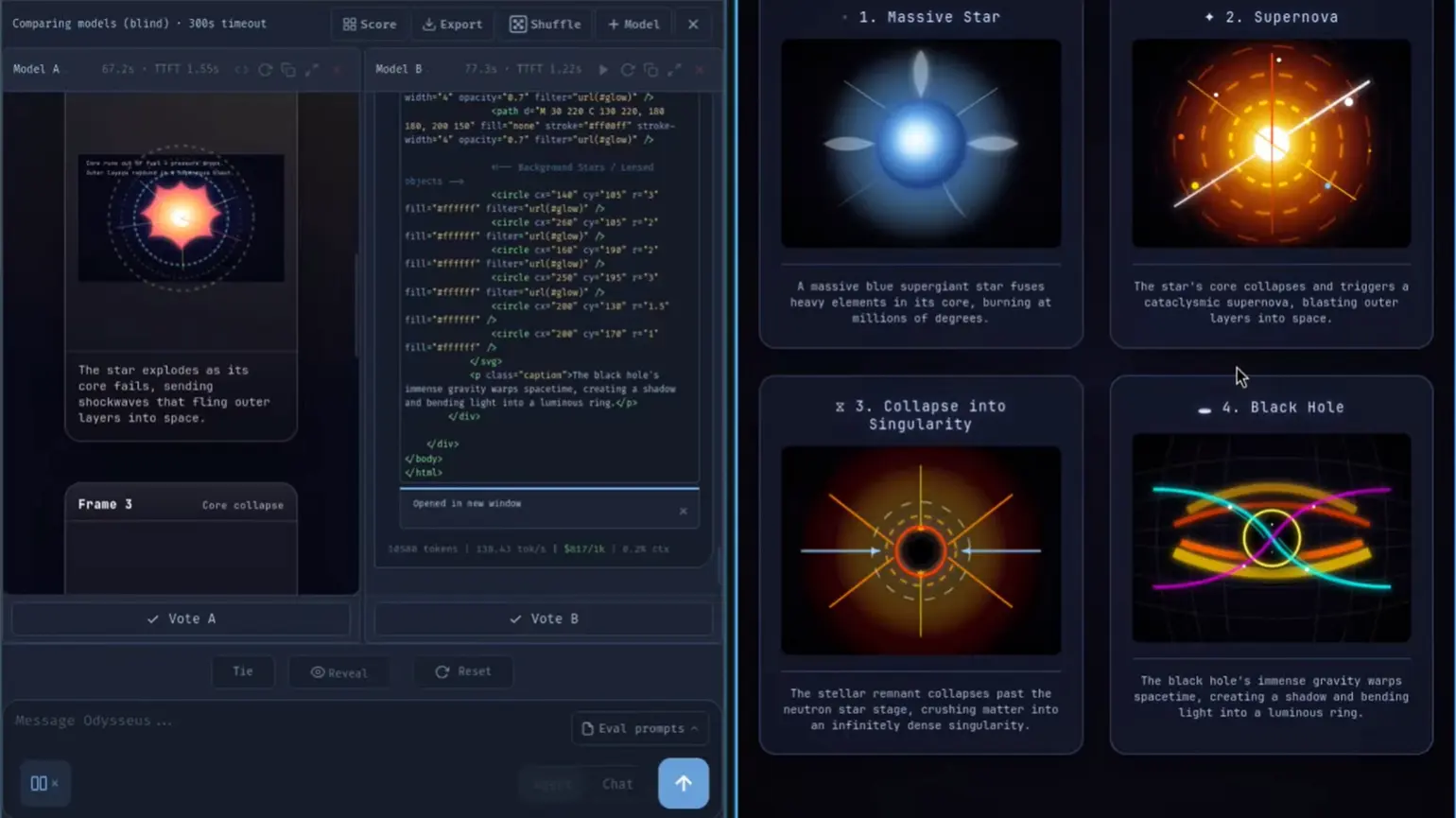Viewport: 1456px width, 818px height.
Task: Click the Black Hole lensing illustration
Action: click(x=1272, y=538)
